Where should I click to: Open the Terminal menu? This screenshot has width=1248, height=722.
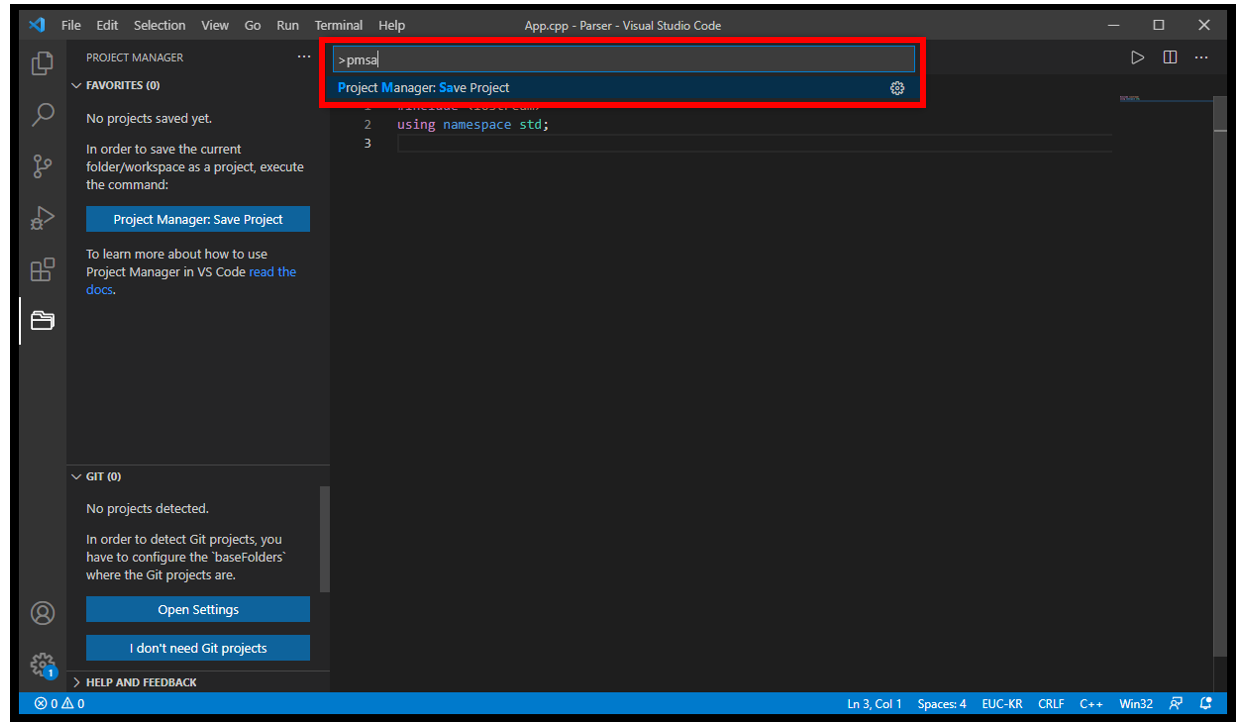click(339, 25)
